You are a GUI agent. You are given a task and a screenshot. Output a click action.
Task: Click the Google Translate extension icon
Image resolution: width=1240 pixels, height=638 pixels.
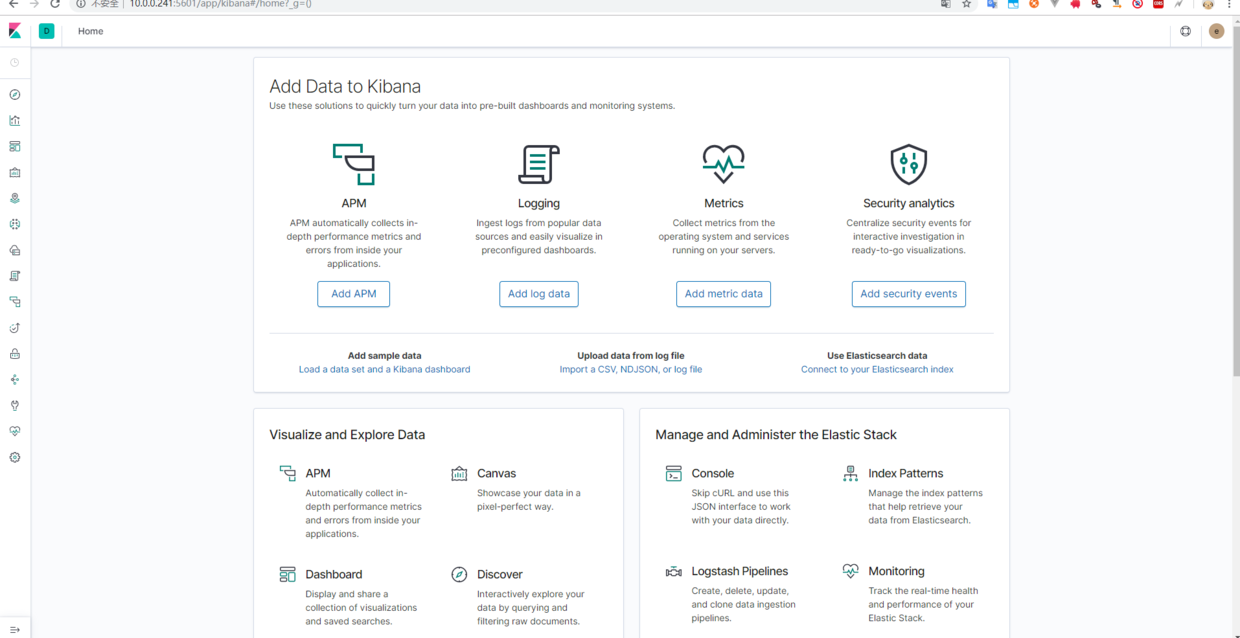click(x=992, y=4)
